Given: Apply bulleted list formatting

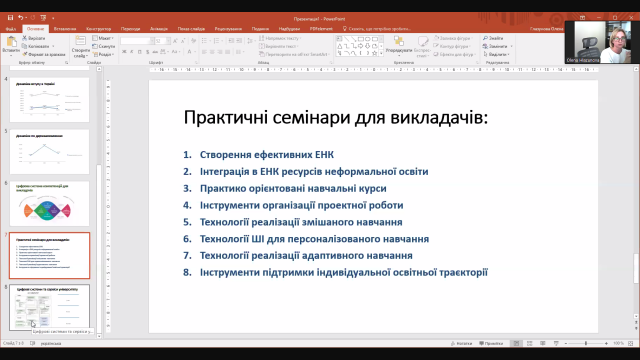Looking at the screenshot, I should [x=205, y=41].
